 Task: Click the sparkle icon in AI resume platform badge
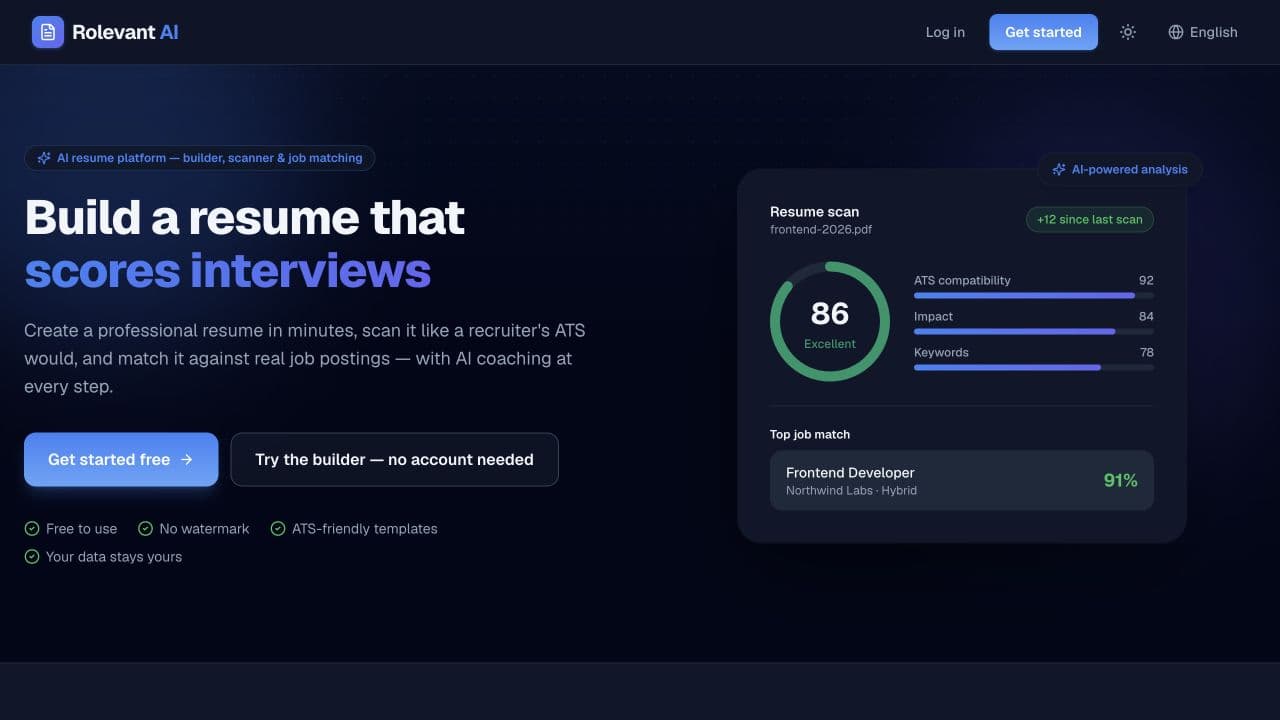coord(44,158)
